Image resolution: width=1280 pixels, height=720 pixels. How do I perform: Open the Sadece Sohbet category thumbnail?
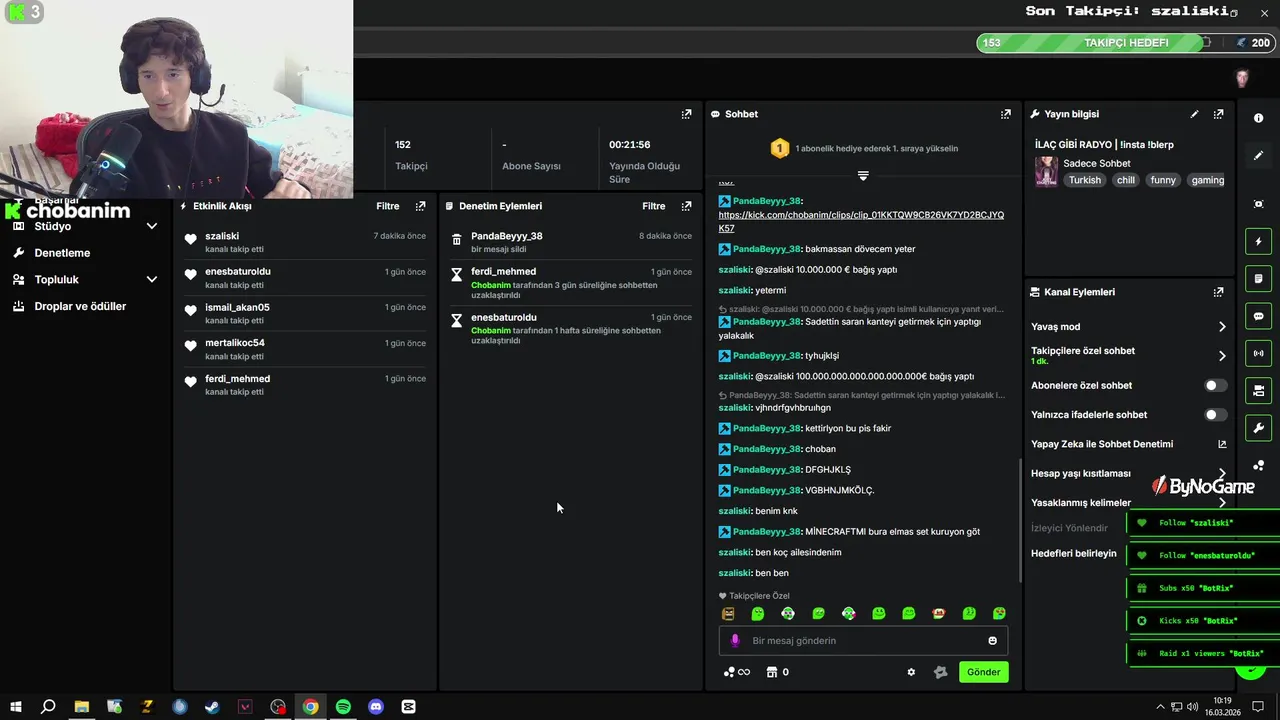coord(1046,171)
